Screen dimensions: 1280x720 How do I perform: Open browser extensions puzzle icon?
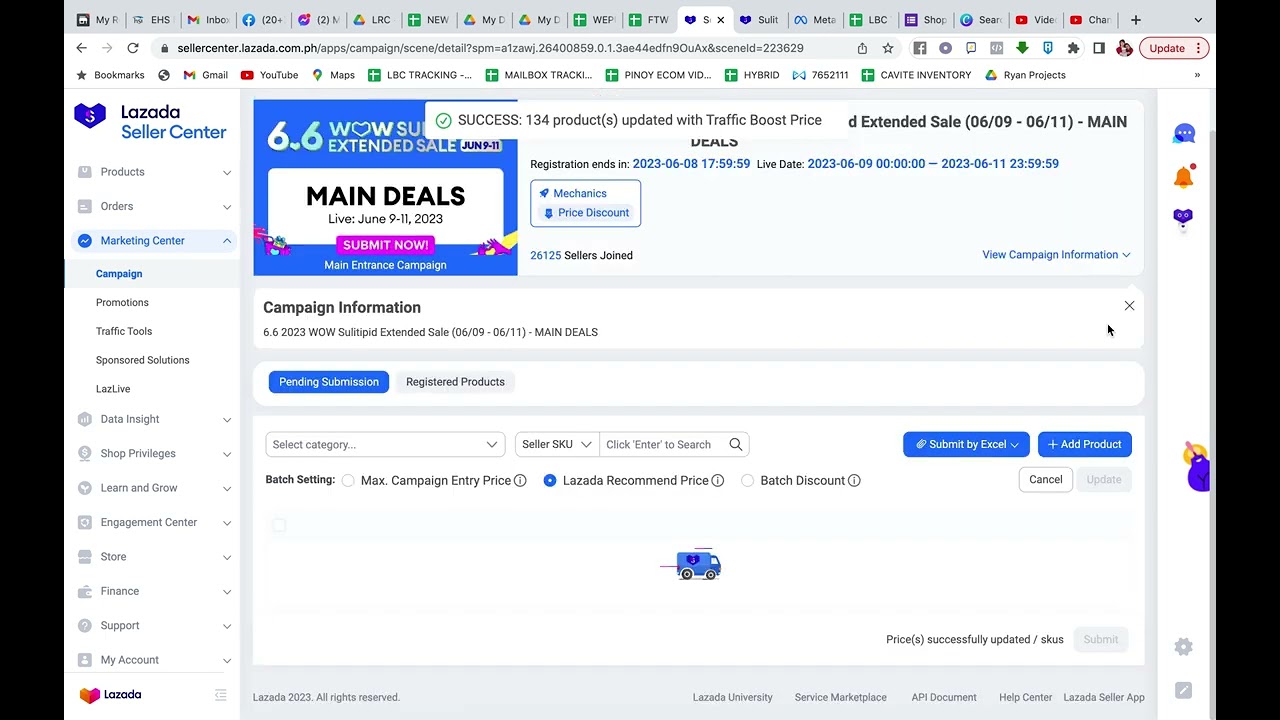pyautogui.click(x=1073, y=48)
